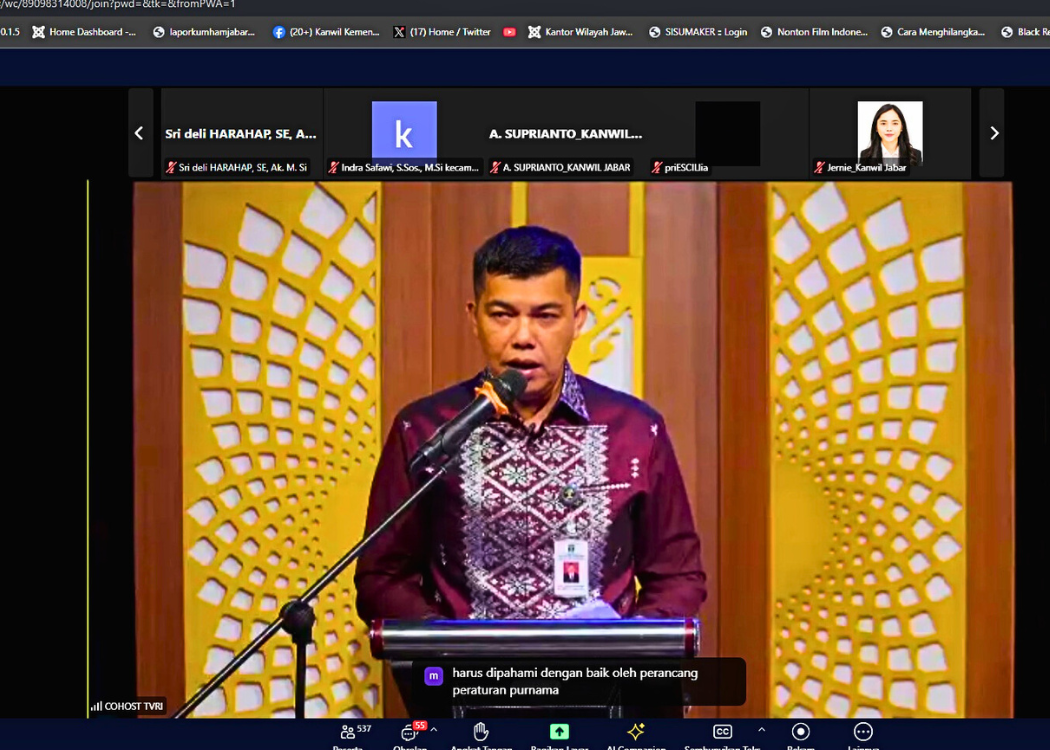This screenshot has width=1050, height=750.
Task: Open the Obrolan chat panel
Action: click(409, 733)
